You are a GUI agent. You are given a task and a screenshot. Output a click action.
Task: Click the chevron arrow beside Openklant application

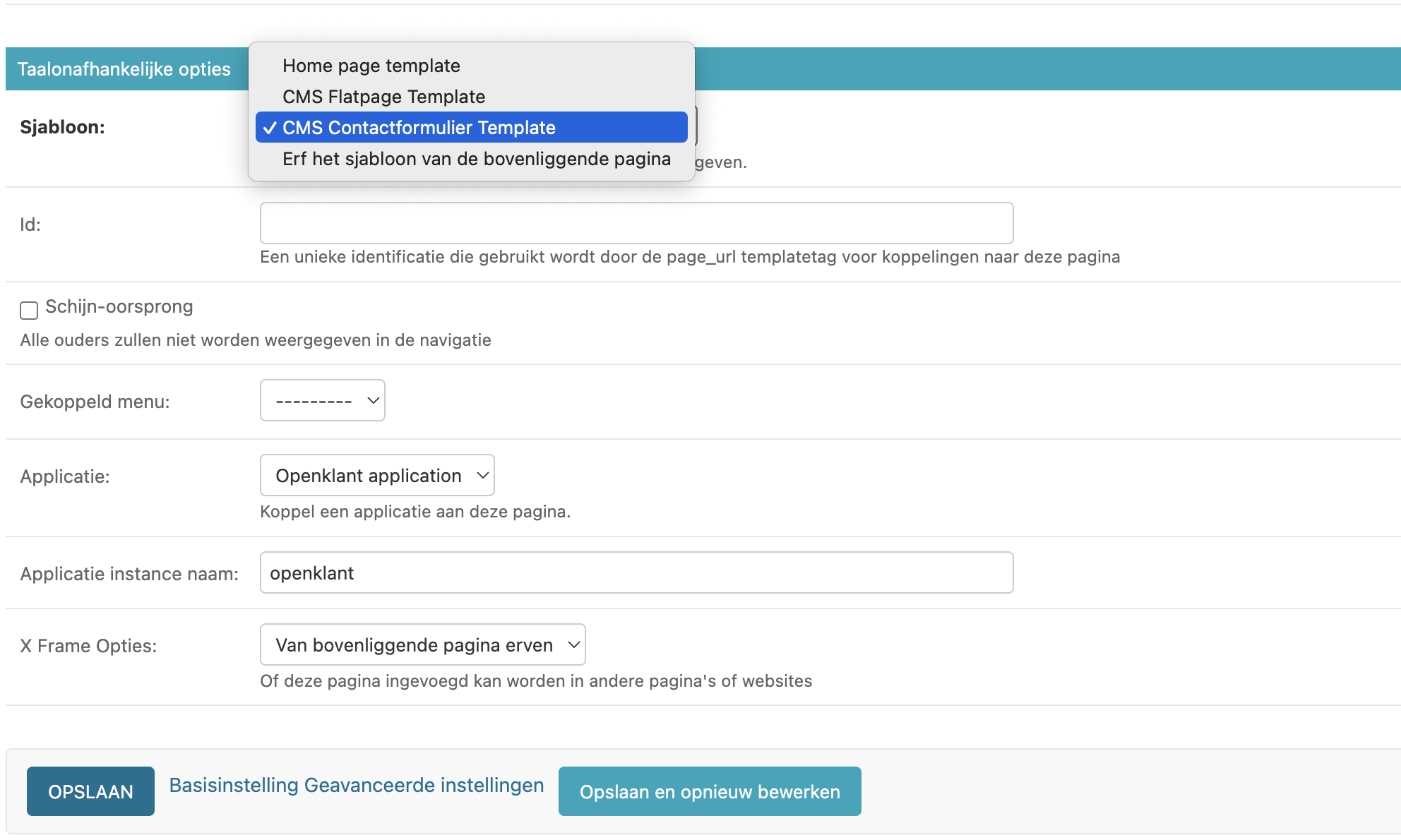click(482, 475)
